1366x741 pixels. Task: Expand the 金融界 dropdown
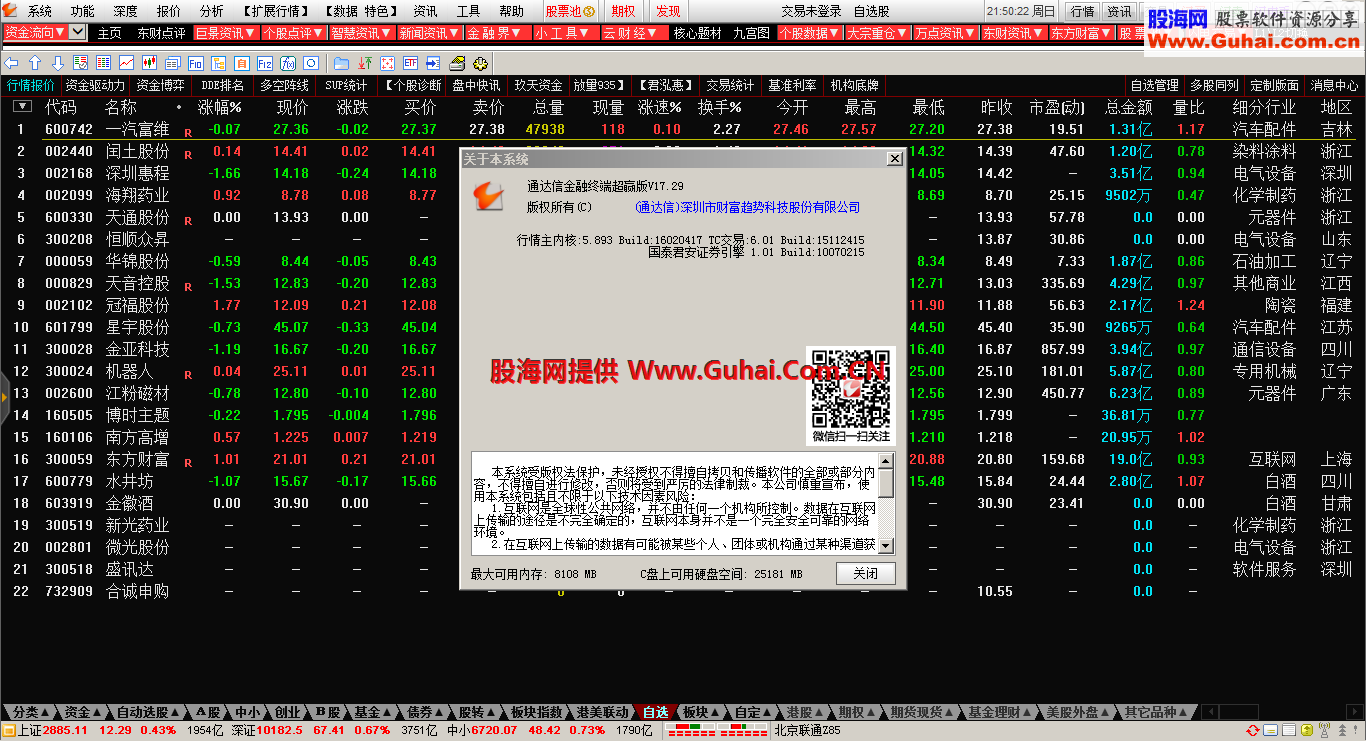[x=497, y=32]
